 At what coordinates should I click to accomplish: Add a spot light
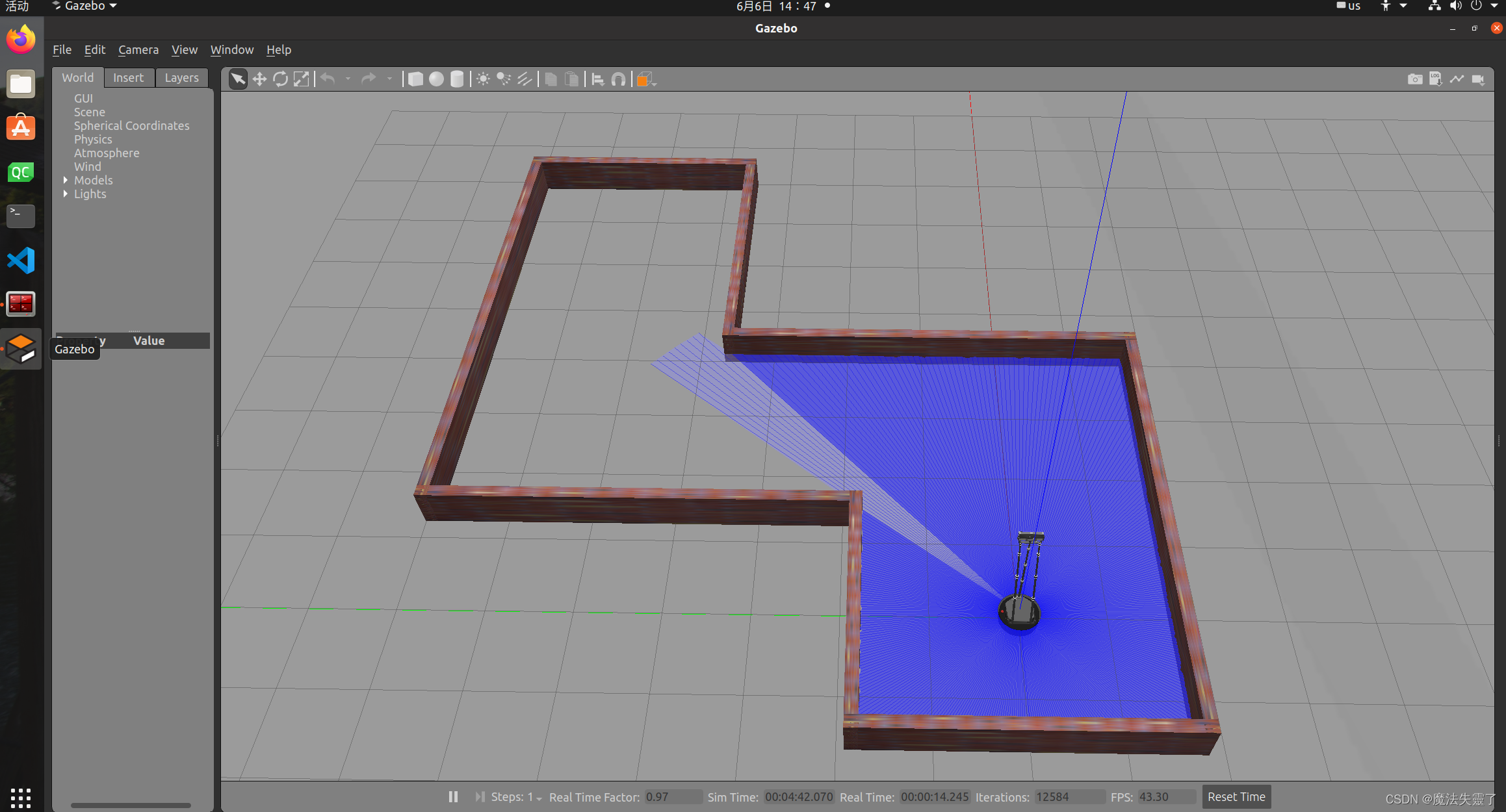click(x=504, y=79)
